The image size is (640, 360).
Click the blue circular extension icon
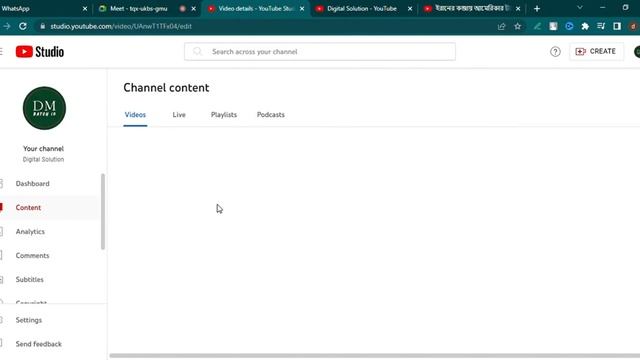pyautogui.click(x=569, y=26)
